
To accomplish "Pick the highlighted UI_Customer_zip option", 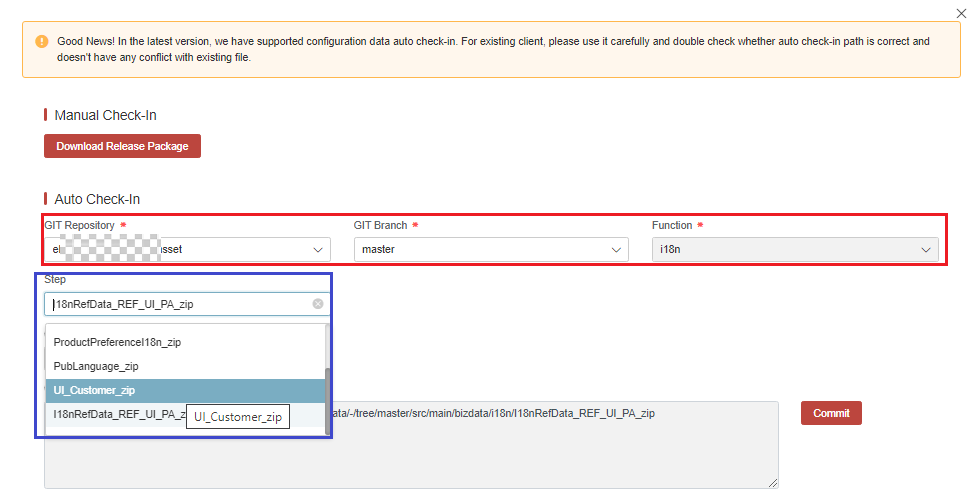I will tap(94, 390).
